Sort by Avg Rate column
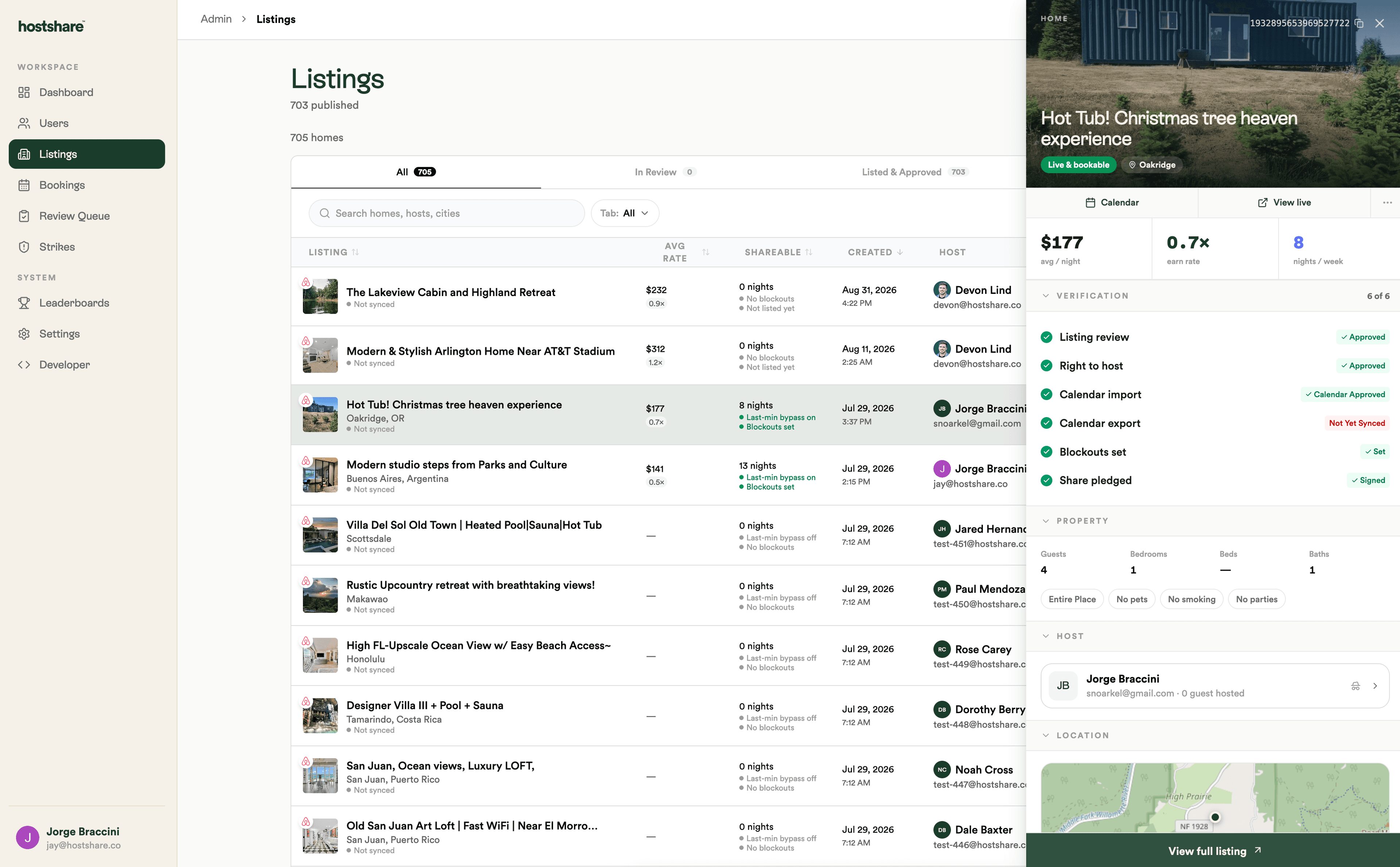This screenshot has height=867, width=1400. (686, 252)
